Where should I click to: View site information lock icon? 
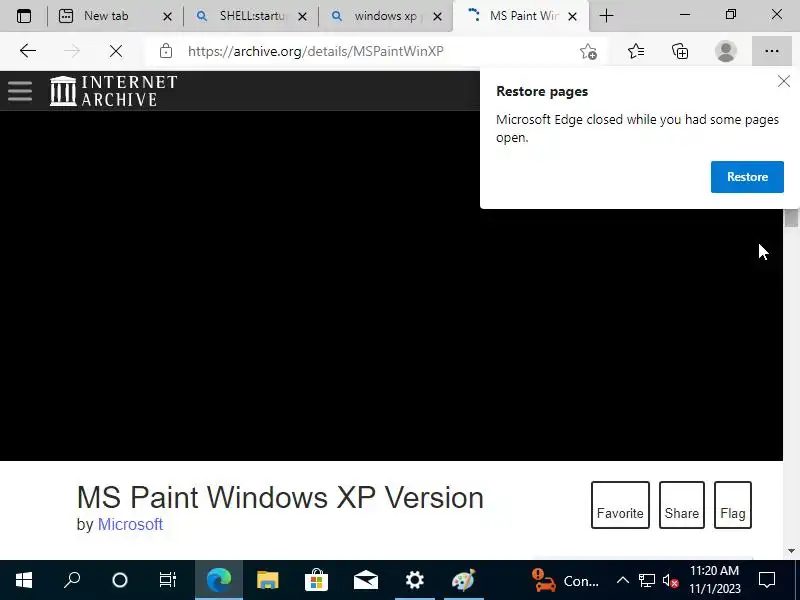point(166,51)
